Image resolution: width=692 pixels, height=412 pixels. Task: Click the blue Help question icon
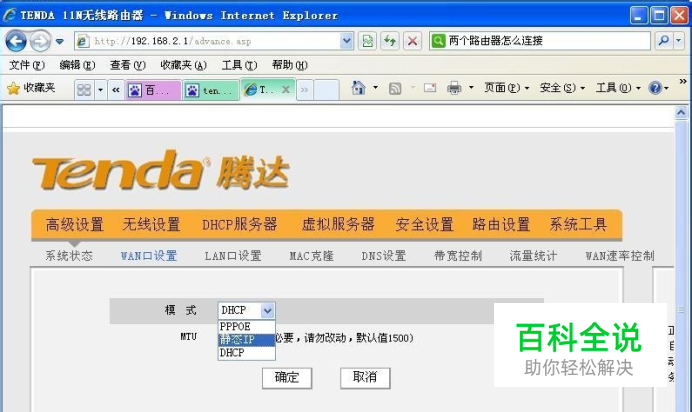pos(655,88)
